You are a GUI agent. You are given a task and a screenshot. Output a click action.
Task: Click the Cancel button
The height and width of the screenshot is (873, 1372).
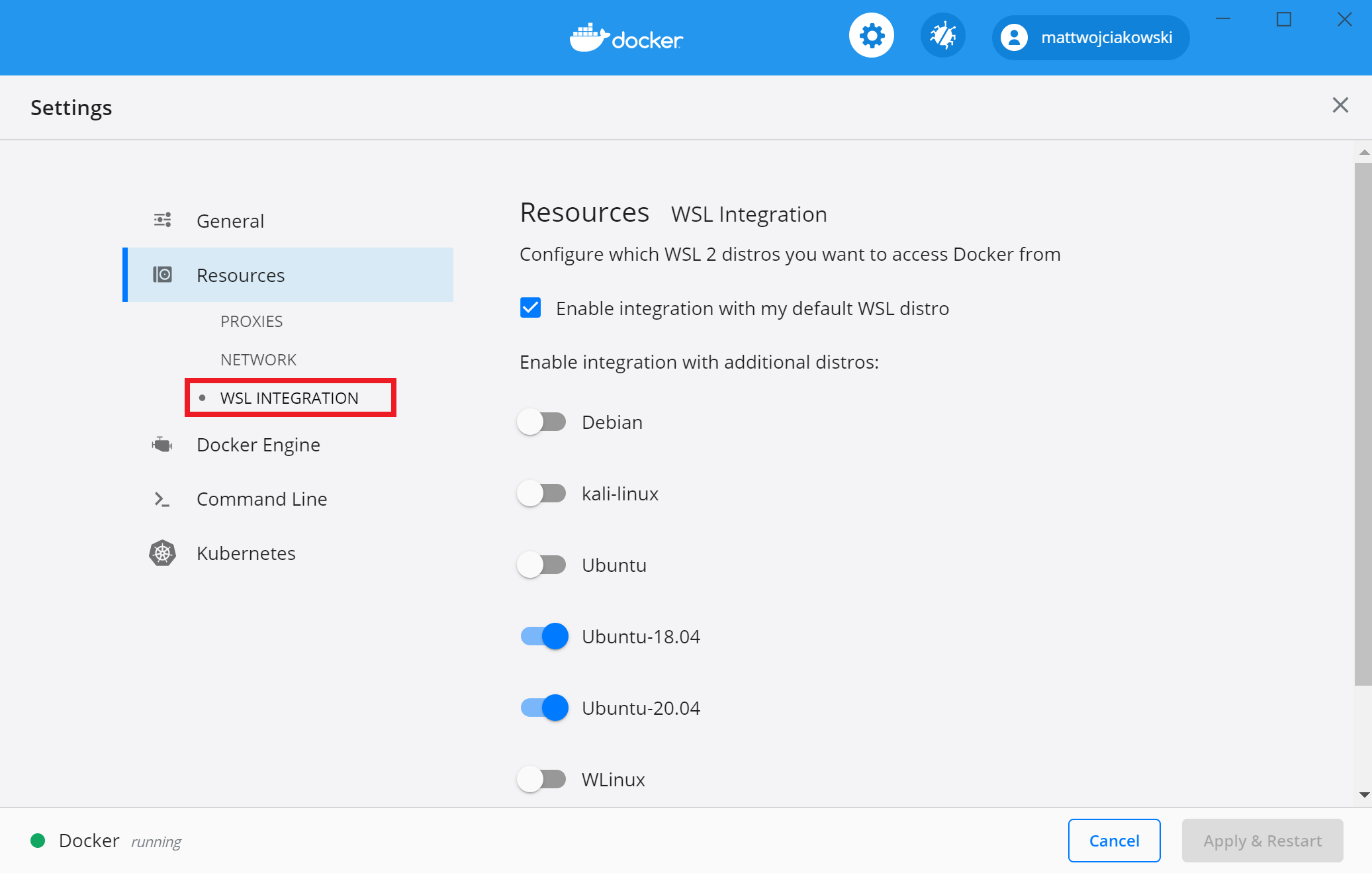point(1114,841)
